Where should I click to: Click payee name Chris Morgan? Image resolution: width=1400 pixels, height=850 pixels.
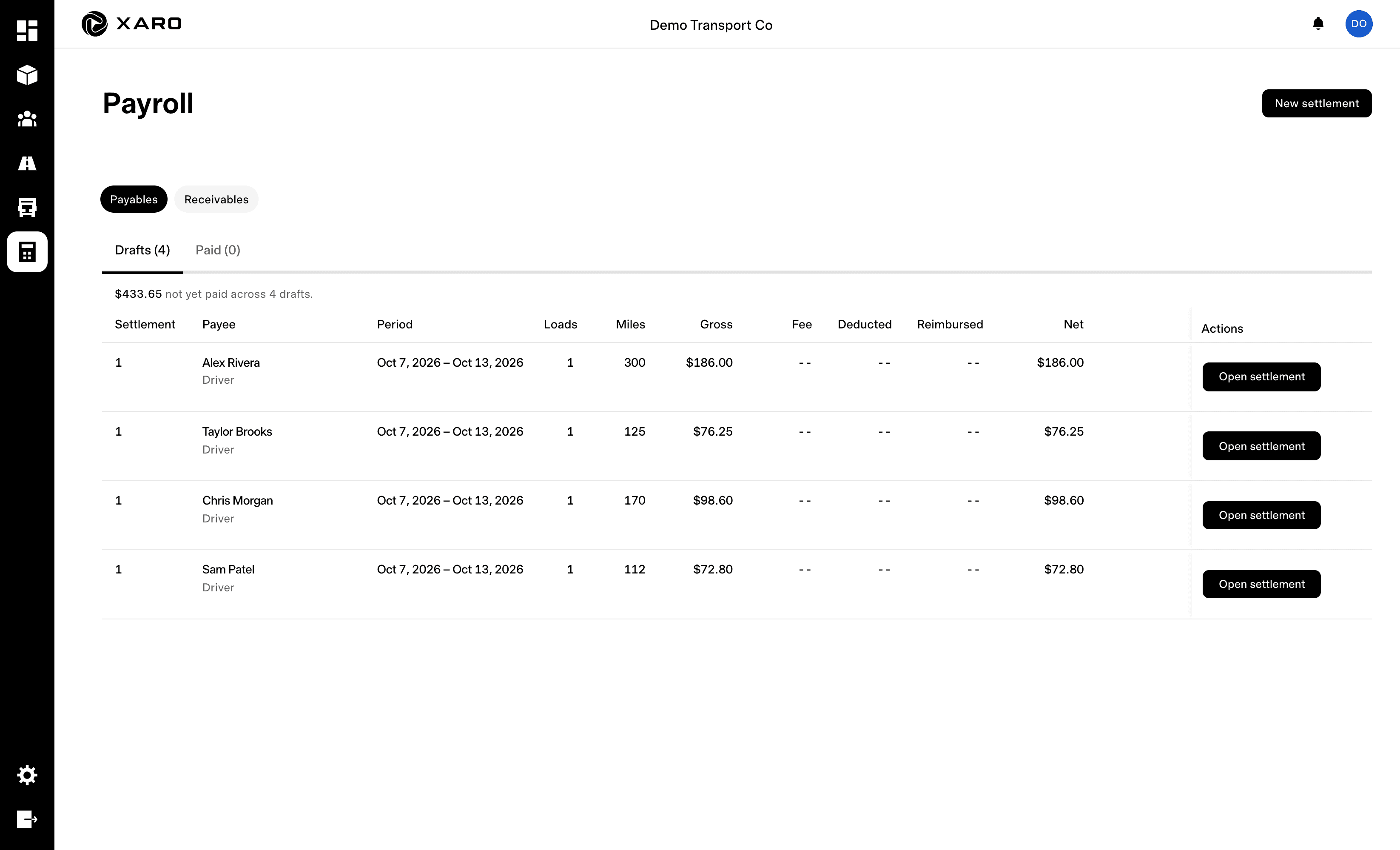coord(237,500)
